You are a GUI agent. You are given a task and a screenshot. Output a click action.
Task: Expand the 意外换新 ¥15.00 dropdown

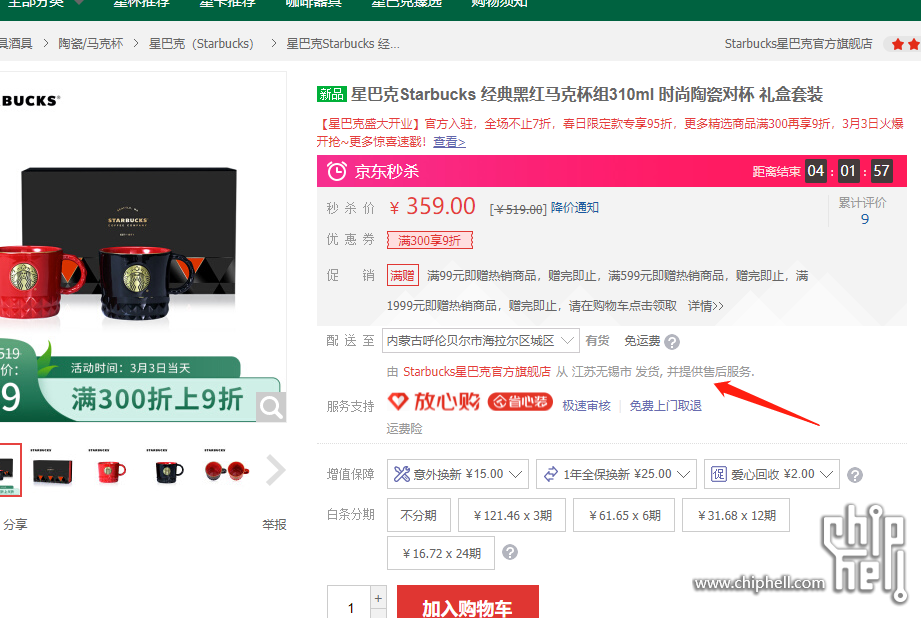[458, 474]
